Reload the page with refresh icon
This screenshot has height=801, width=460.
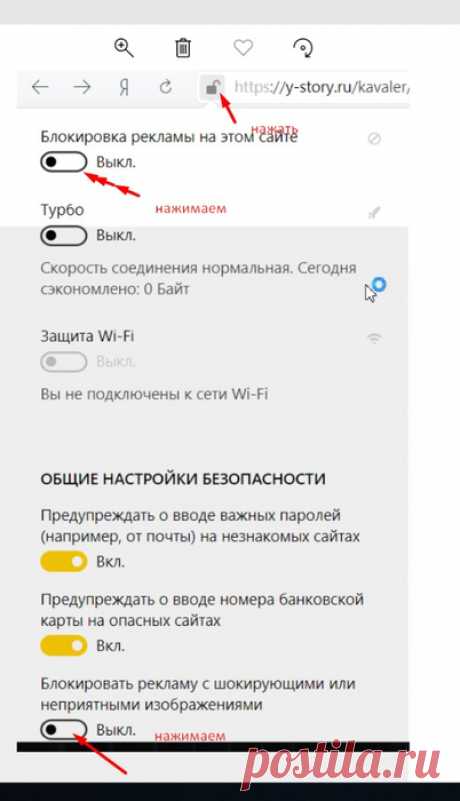click(166, 87)
